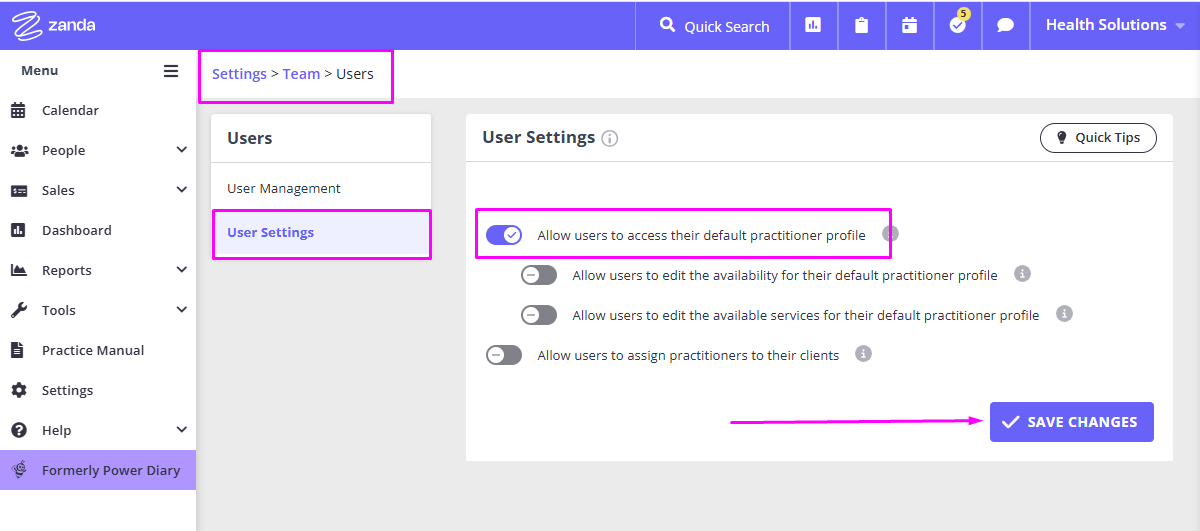
Task: Click the clipboard icon in top bar
Action: click(861, 26)
